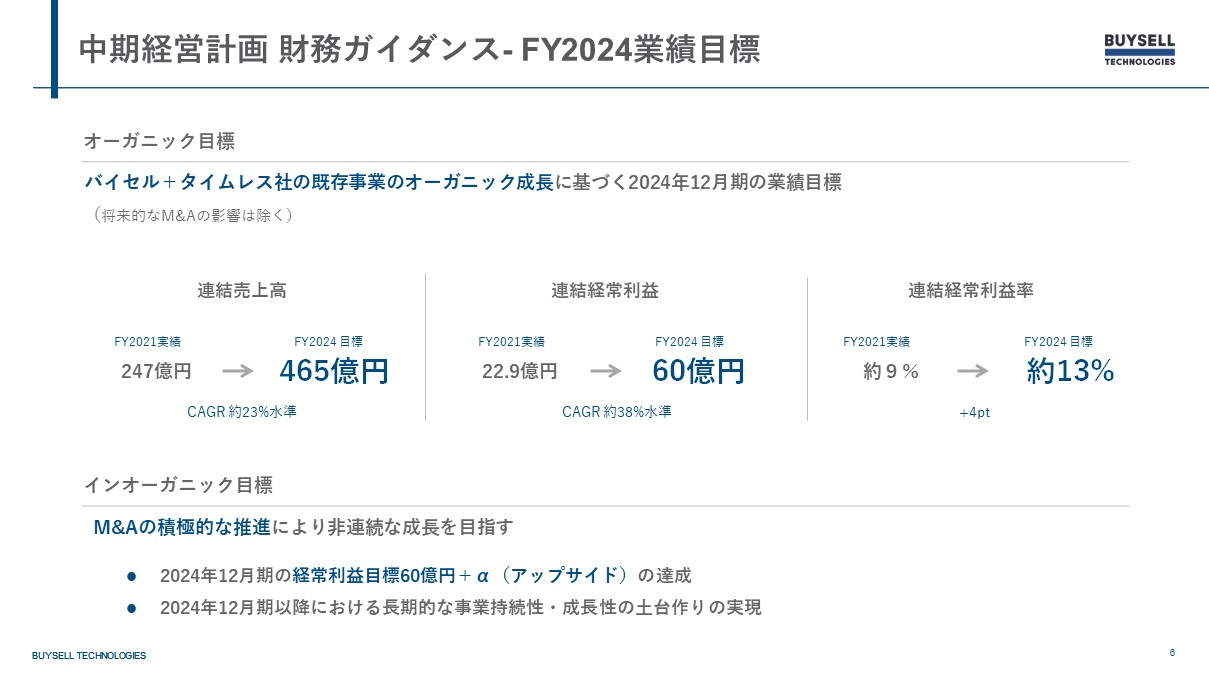The image size is (1209, 681).
Task: Click the 連結経常利益率 column heading
Action: tap(970, 291)
